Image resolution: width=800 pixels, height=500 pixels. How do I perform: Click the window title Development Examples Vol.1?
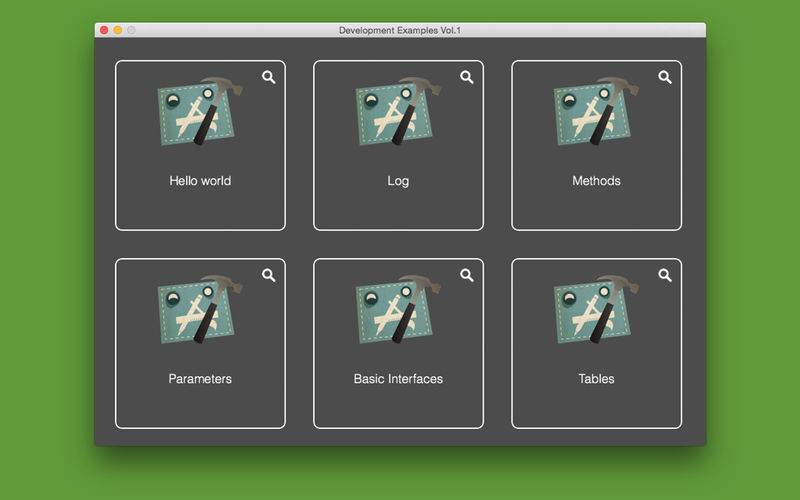point(400,30)
